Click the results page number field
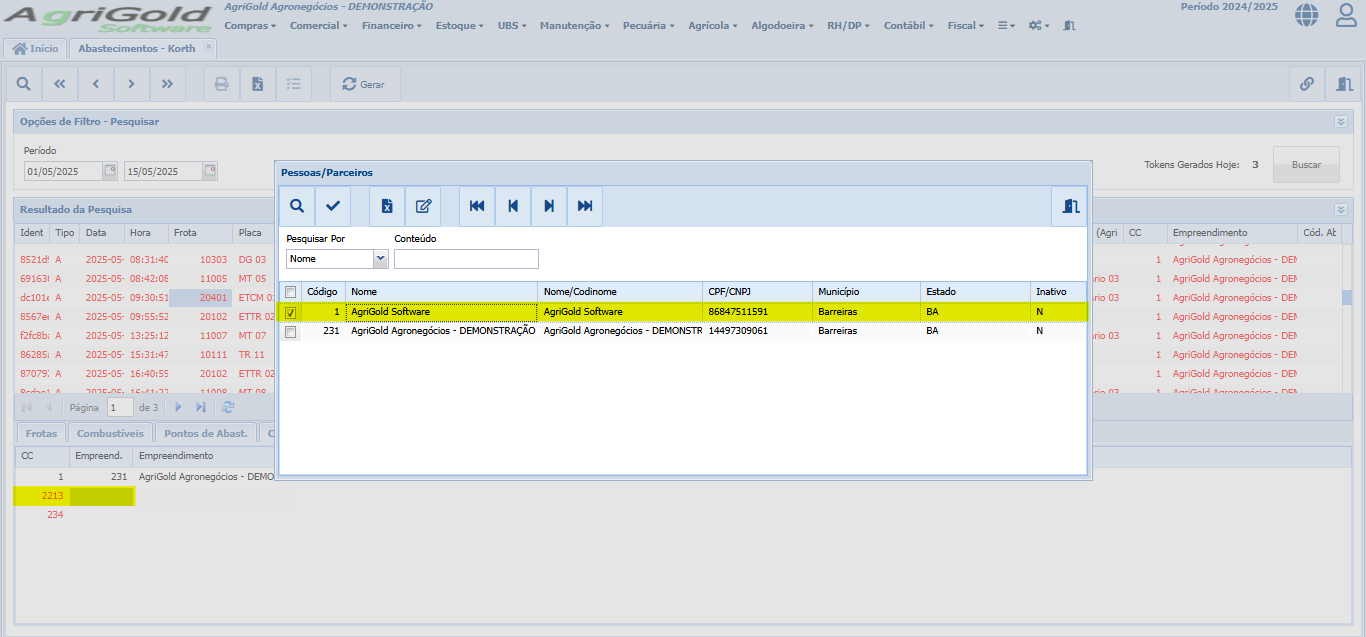This screenshot has width=1366, height=637. 120,407
